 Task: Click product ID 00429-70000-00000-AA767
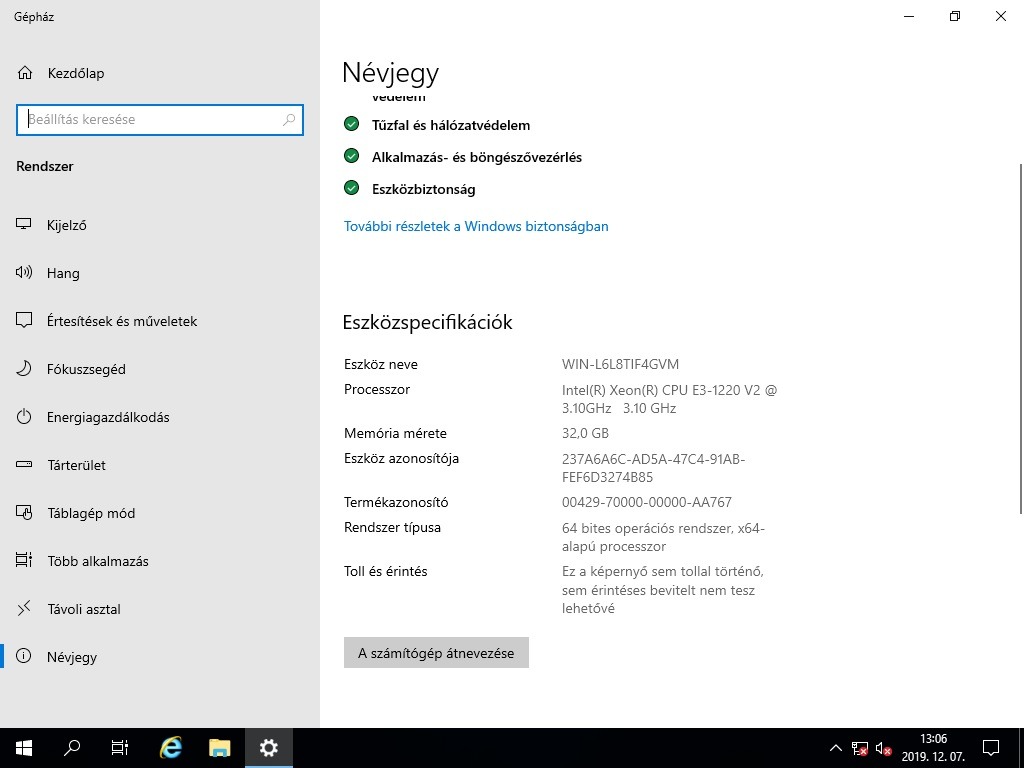[647, 502]
